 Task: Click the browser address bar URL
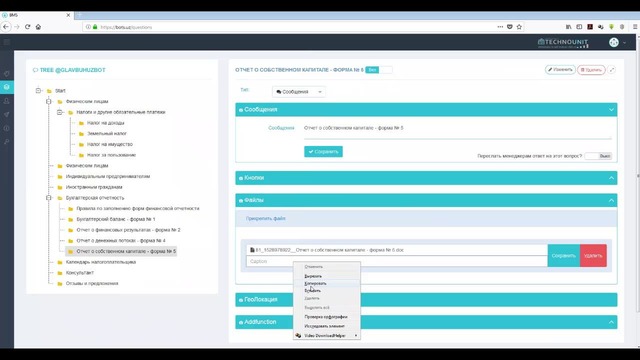[x=126, y=27]
